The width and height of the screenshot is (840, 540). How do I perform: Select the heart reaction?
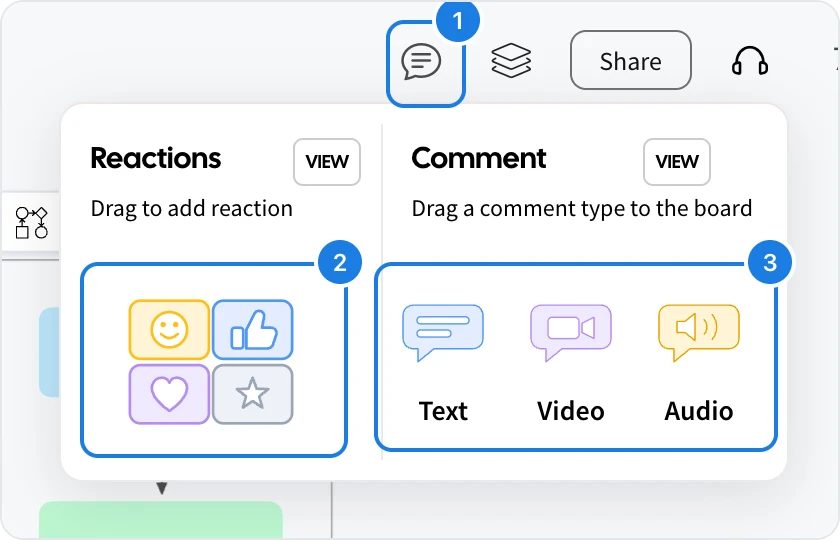coord(169,394)
